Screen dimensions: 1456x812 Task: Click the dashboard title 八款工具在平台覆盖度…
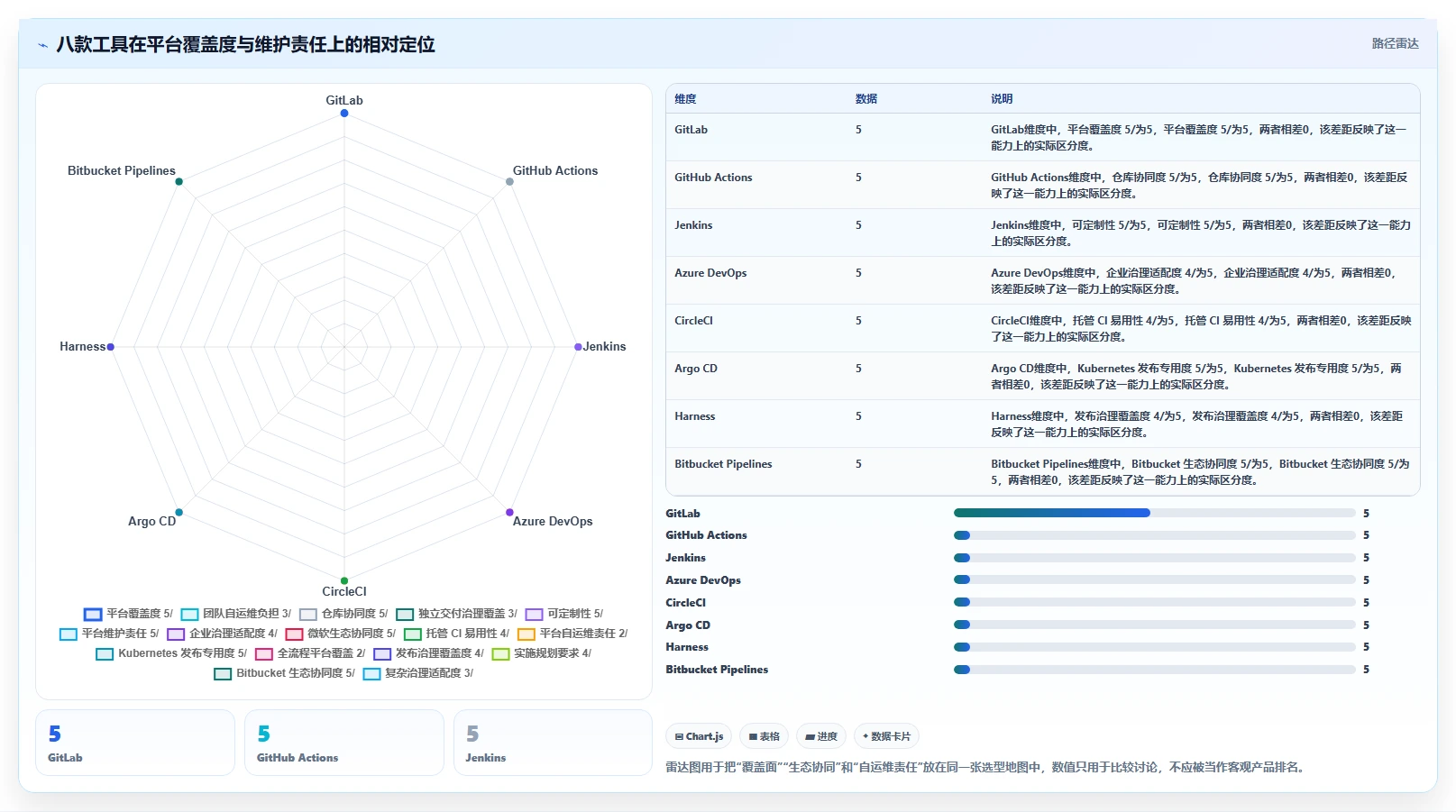[245, 44]
